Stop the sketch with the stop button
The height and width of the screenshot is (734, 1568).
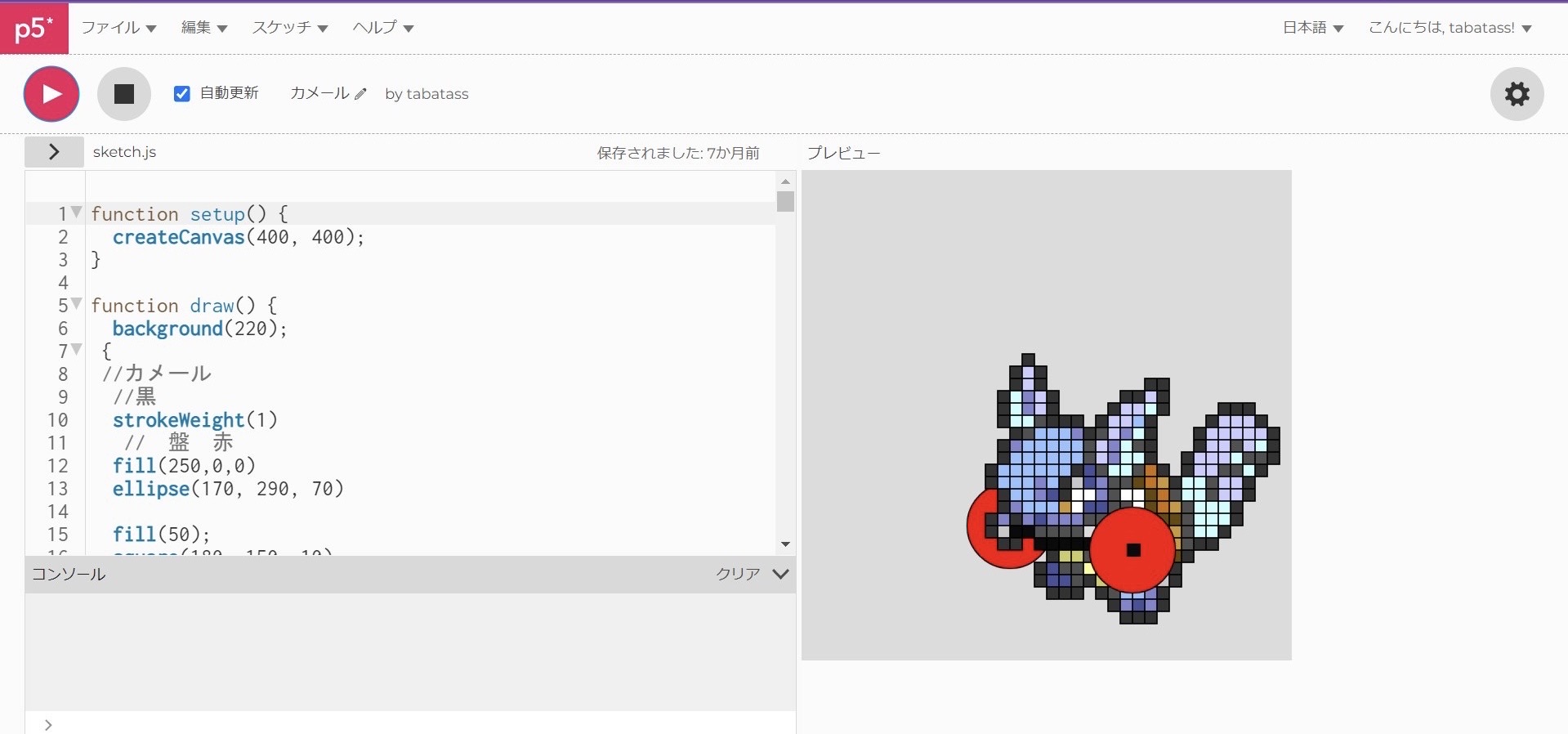pyautogui.click(x=124, y=94)
